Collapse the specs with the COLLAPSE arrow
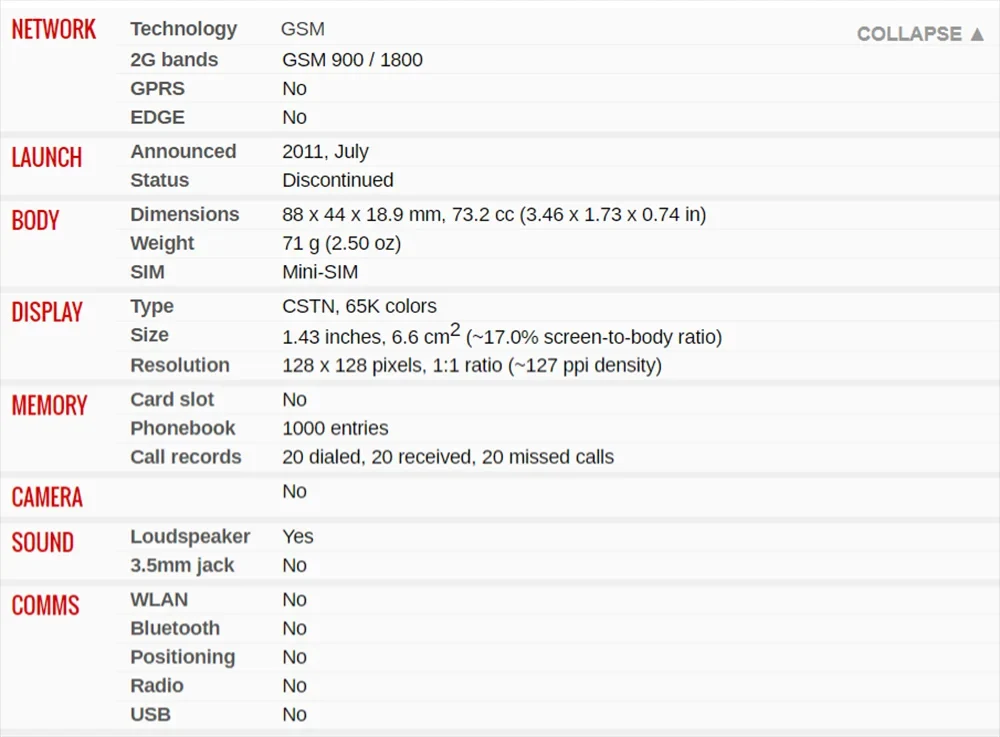Image resolution: width=1000 pixels, height=737 pixels. coord(920,34)
